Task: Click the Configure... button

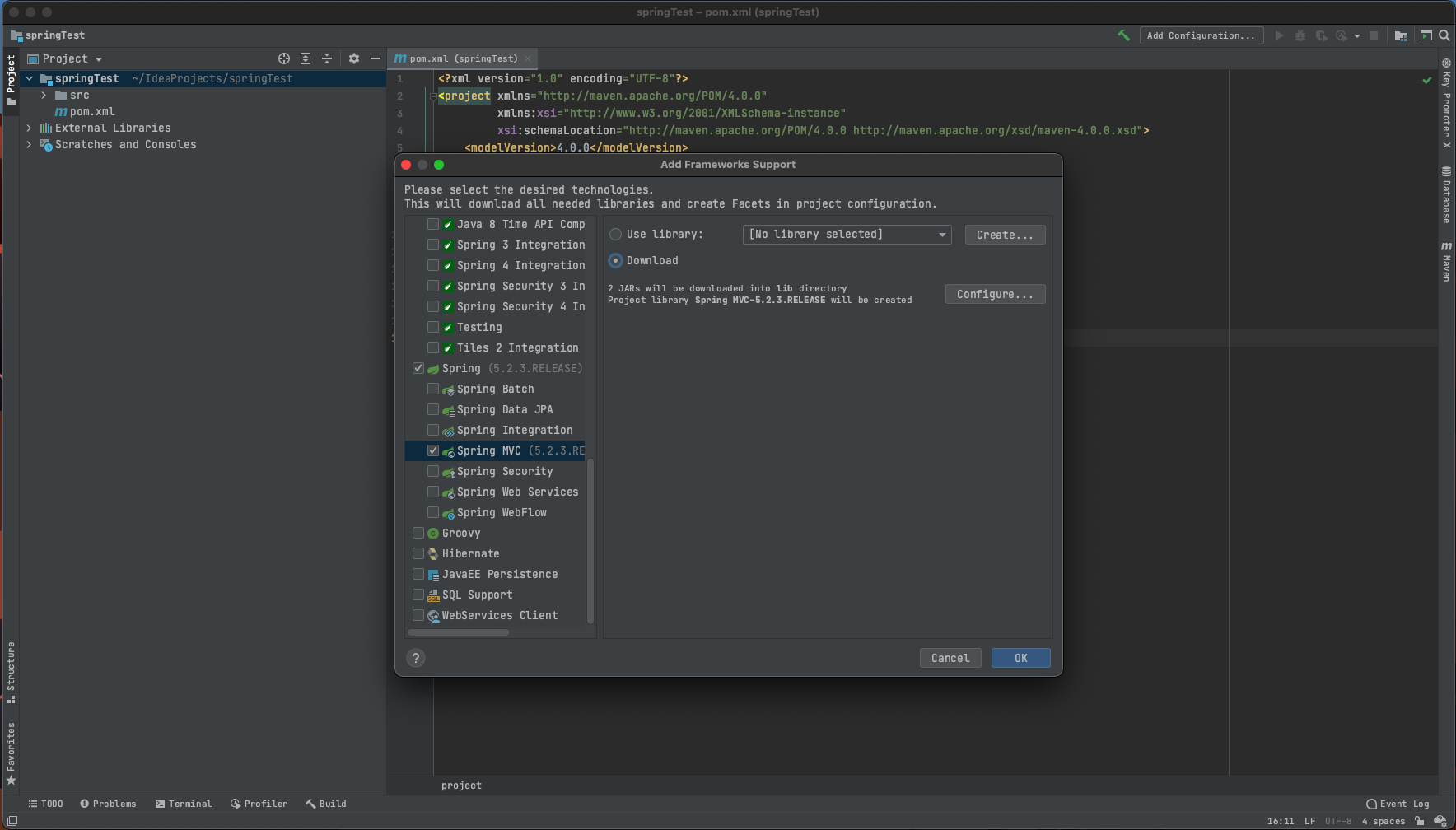Action: pyautogui.click(x=995, y=294)
